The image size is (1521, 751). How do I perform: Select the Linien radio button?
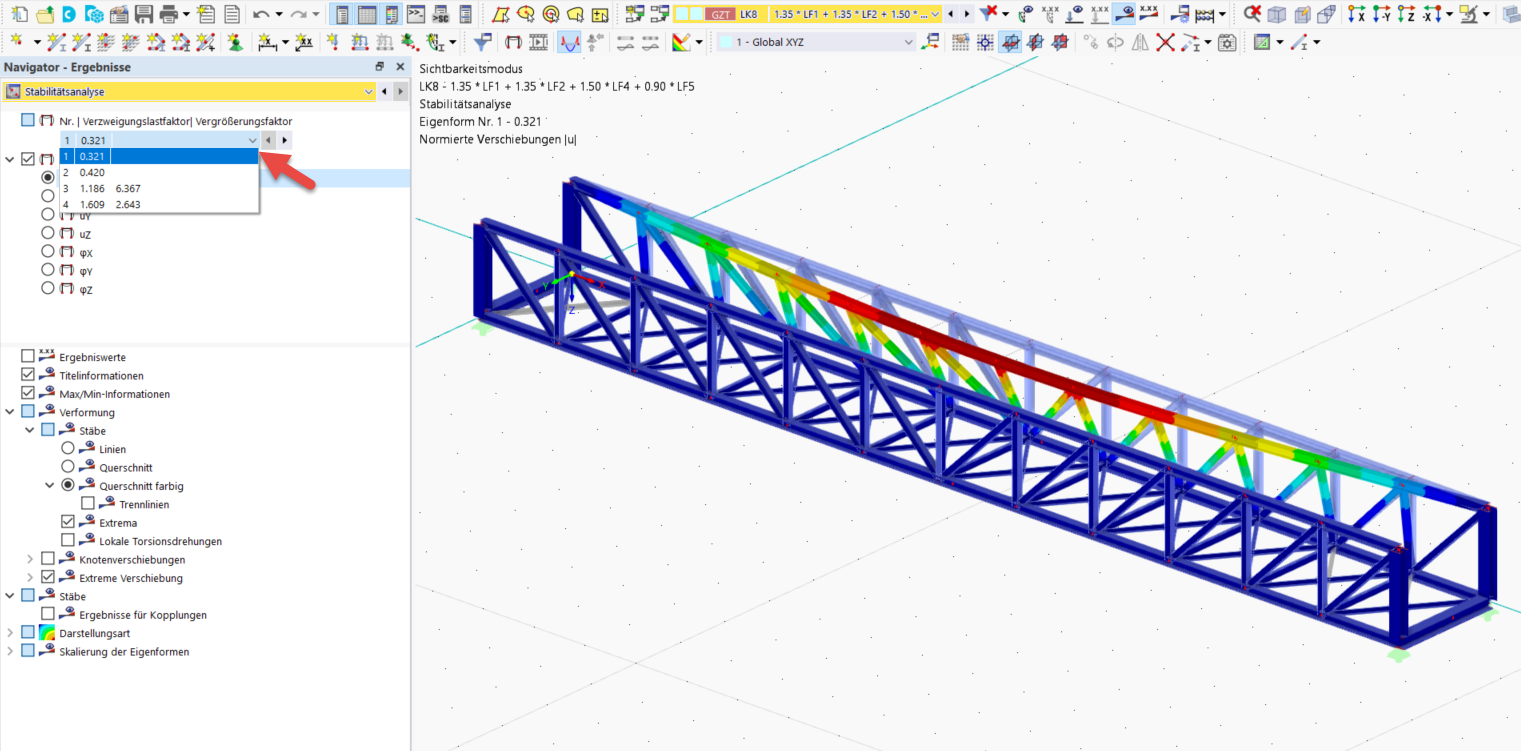pyautogui.click(x=68, y=449)
